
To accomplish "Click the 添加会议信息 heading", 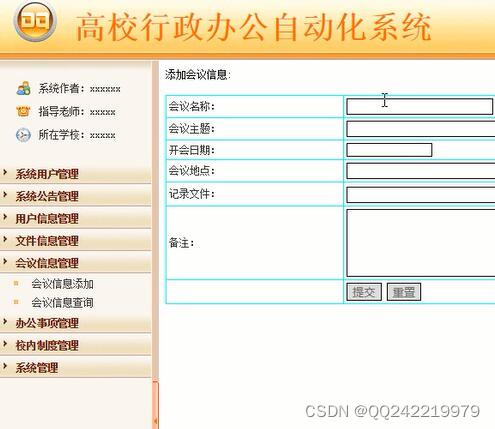I will click(198, 75).
